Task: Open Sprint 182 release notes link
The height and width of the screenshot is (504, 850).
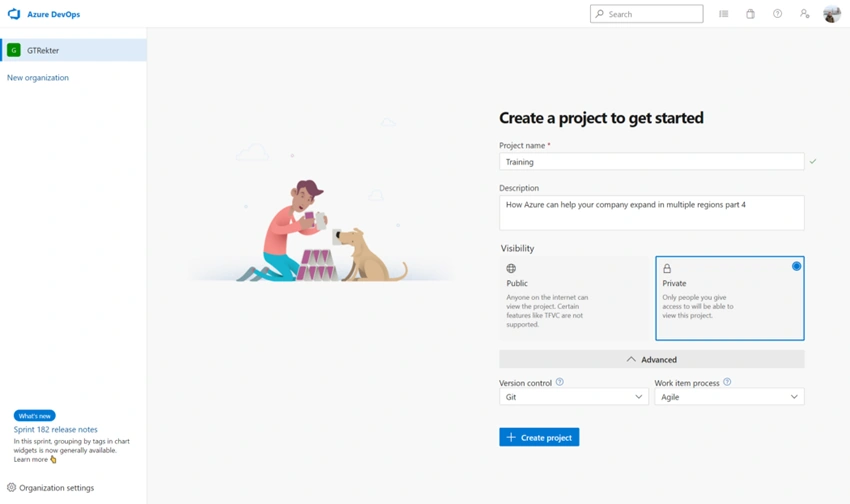Action: click(x=55, y=429)
